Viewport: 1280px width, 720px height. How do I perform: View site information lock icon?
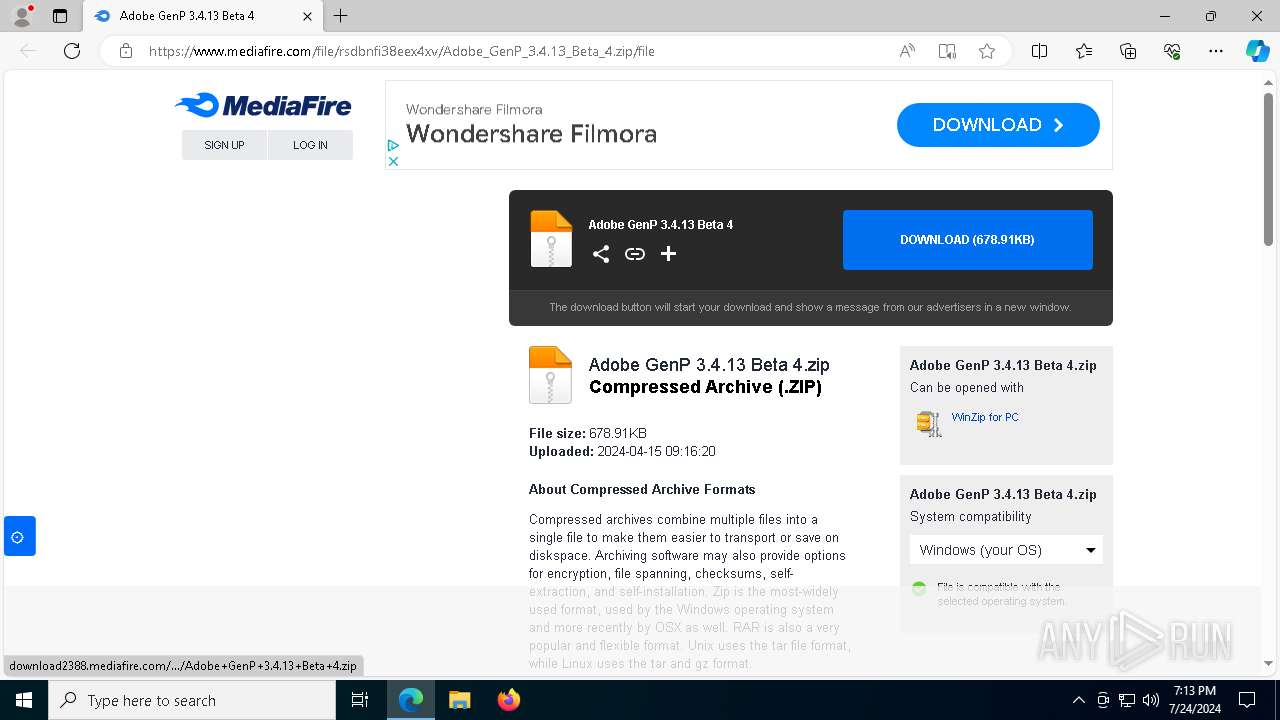click(126, 51)
